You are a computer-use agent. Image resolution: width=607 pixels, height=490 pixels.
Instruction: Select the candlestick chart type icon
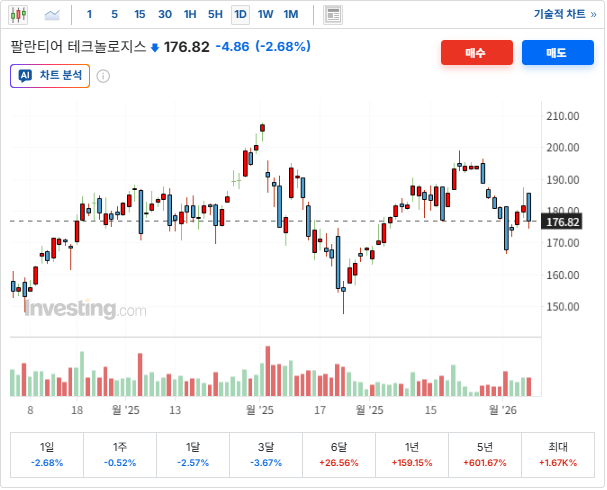pos(18,15)
